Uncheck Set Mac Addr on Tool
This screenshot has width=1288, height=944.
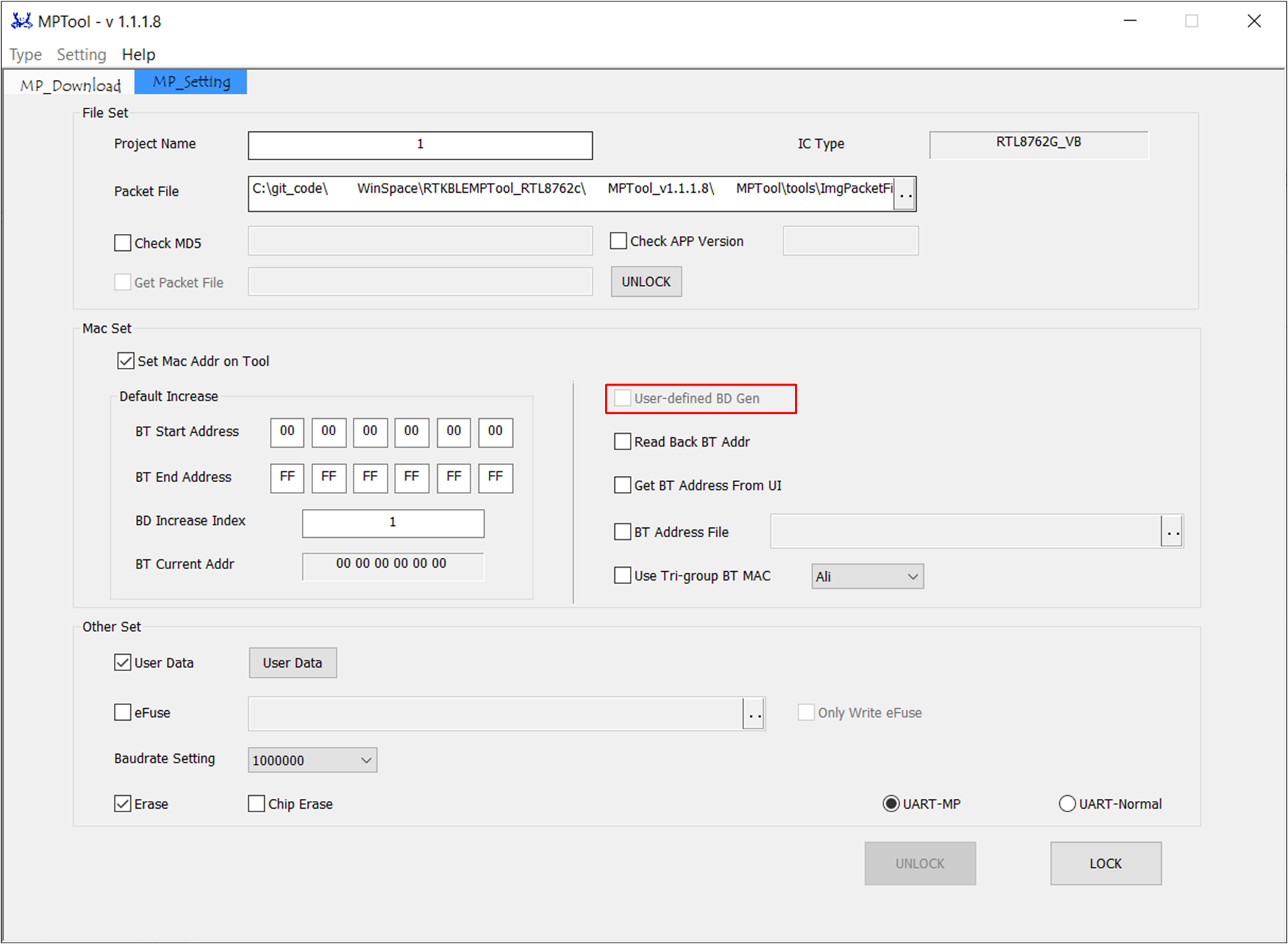[126, 361]
